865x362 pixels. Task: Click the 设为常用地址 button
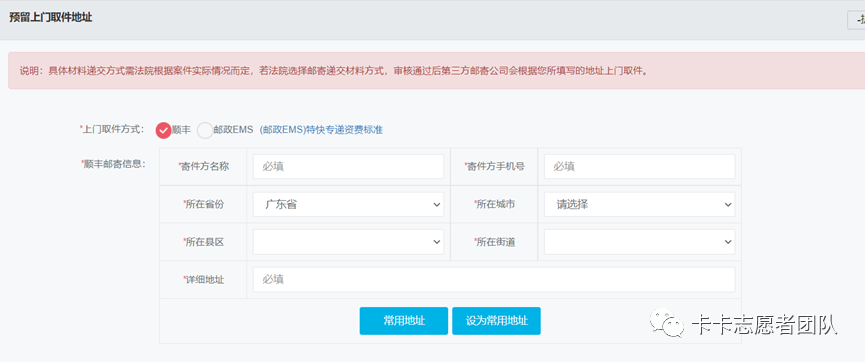click(x=496, y=321)
